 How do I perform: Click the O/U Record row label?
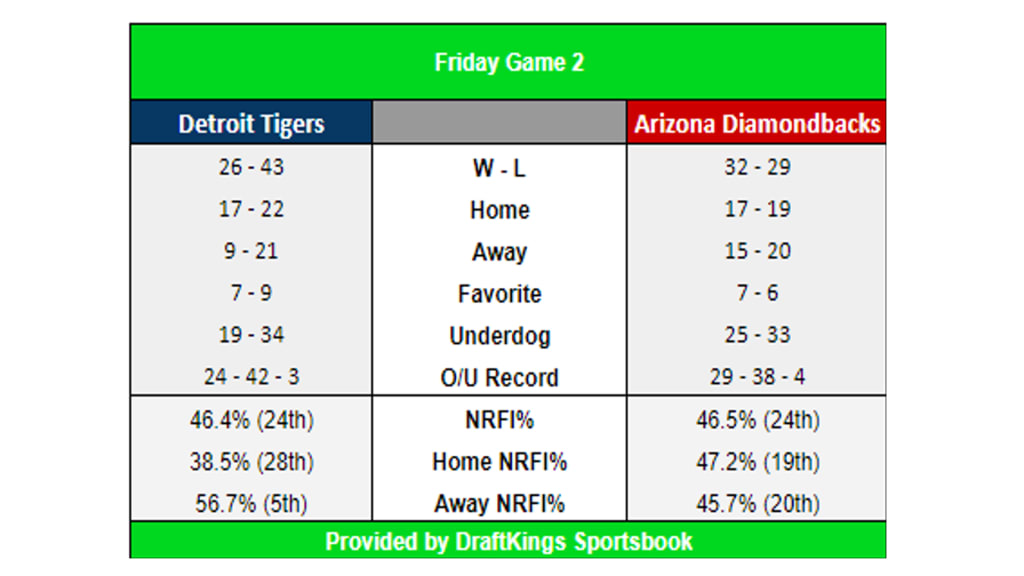click(x=499, y=378)
